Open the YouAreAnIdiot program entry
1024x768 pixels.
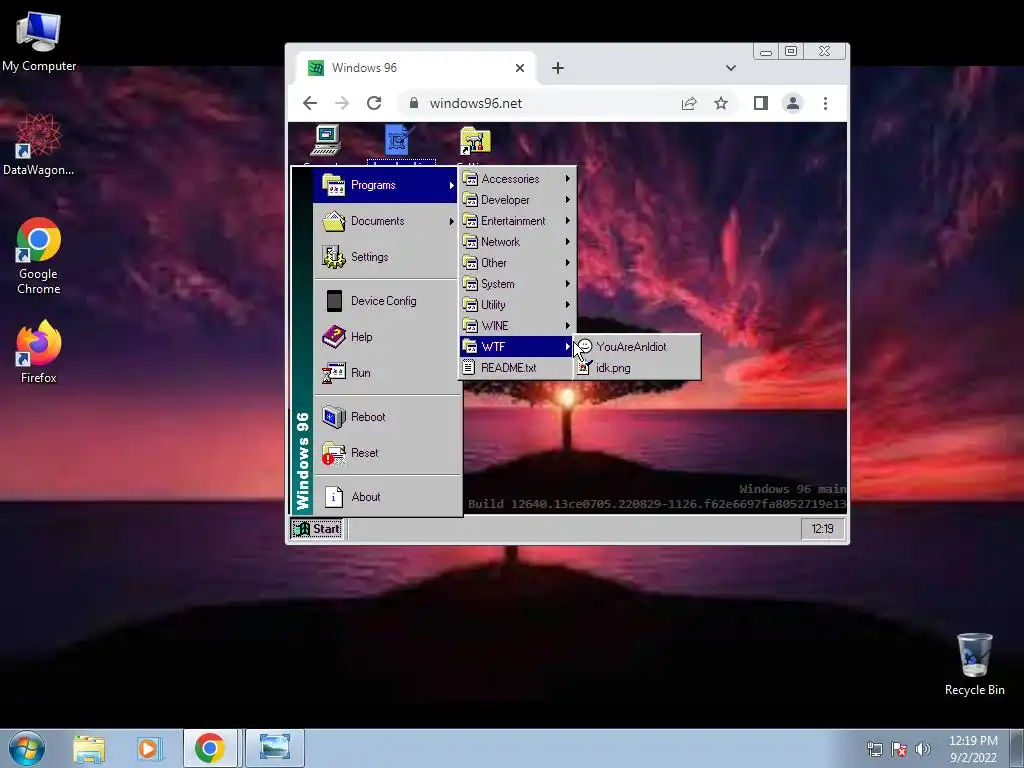637,347
